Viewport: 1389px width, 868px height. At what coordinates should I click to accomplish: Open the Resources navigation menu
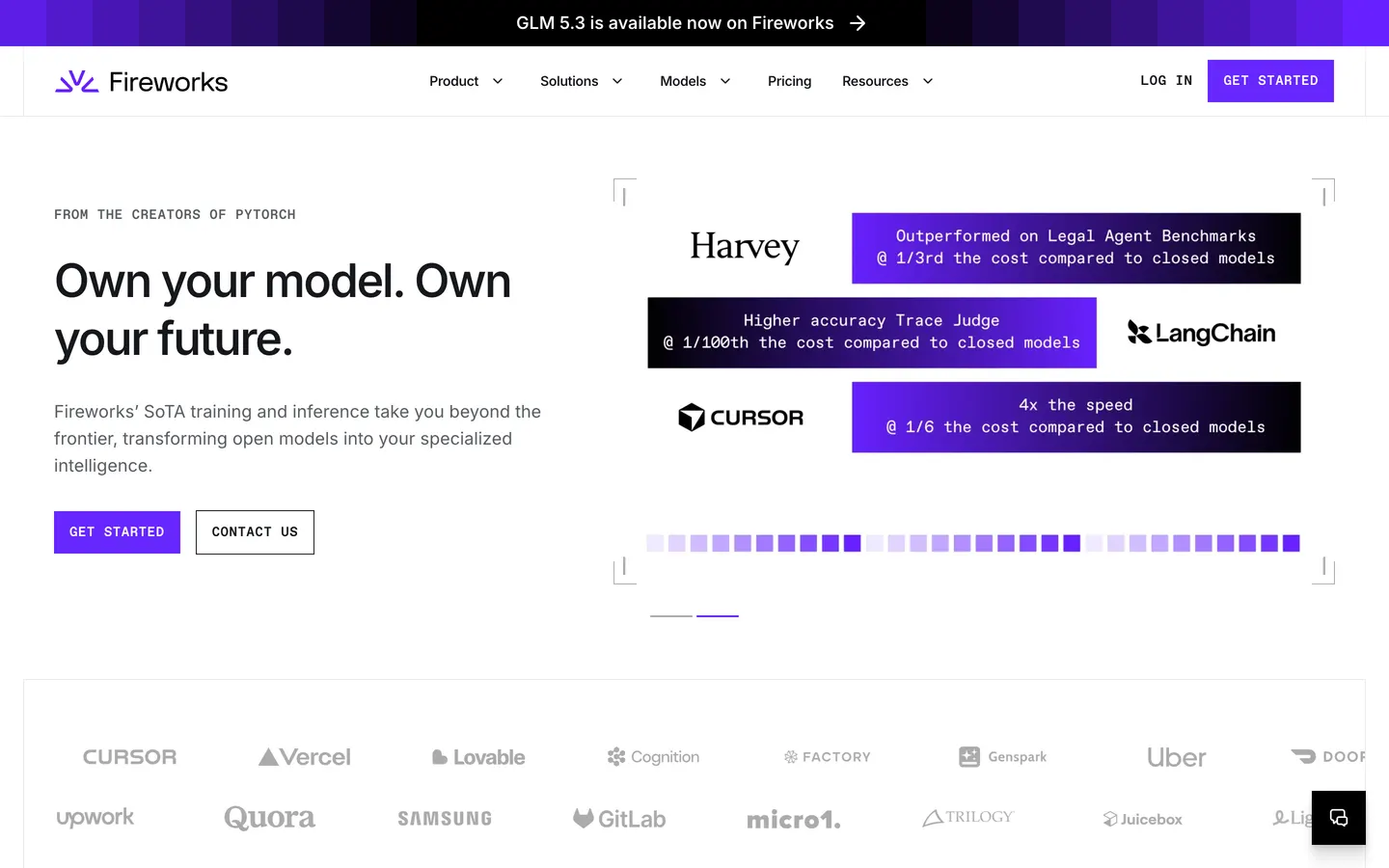tap(888, 81)
